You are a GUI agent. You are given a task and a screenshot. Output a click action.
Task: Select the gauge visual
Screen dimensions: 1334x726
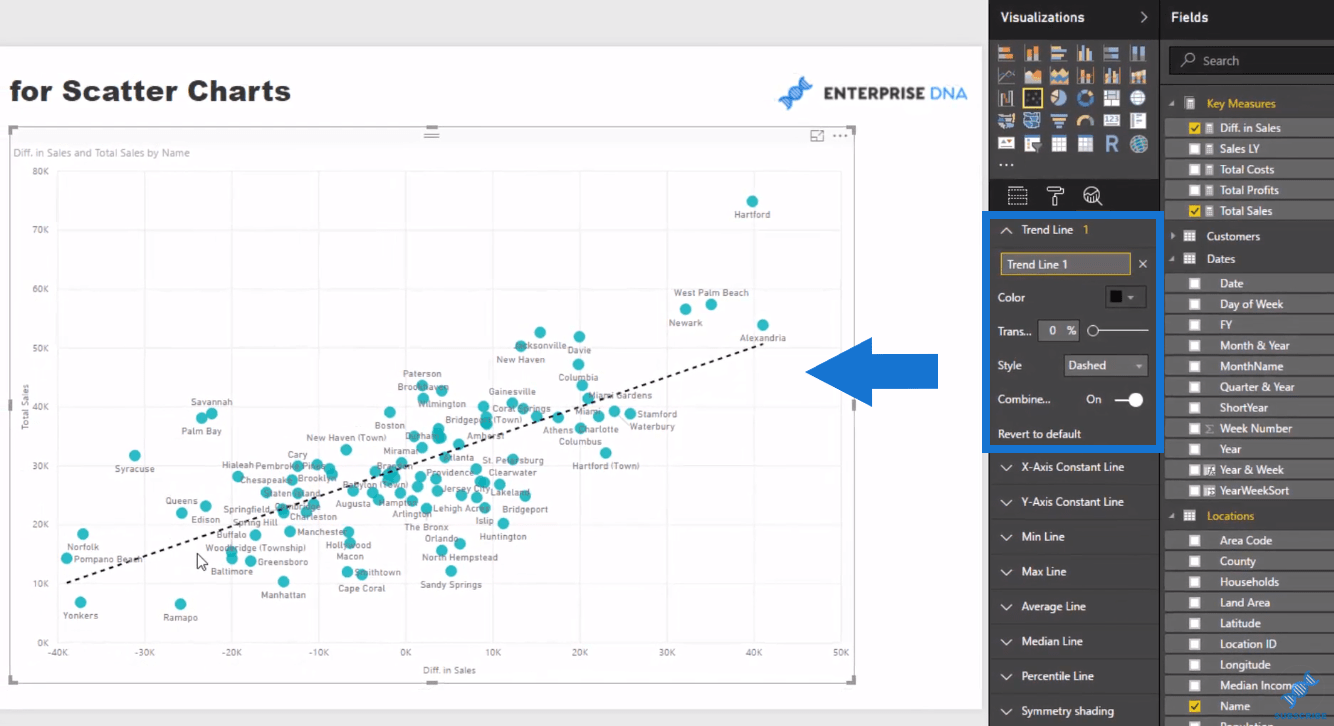pos(1085,121)
